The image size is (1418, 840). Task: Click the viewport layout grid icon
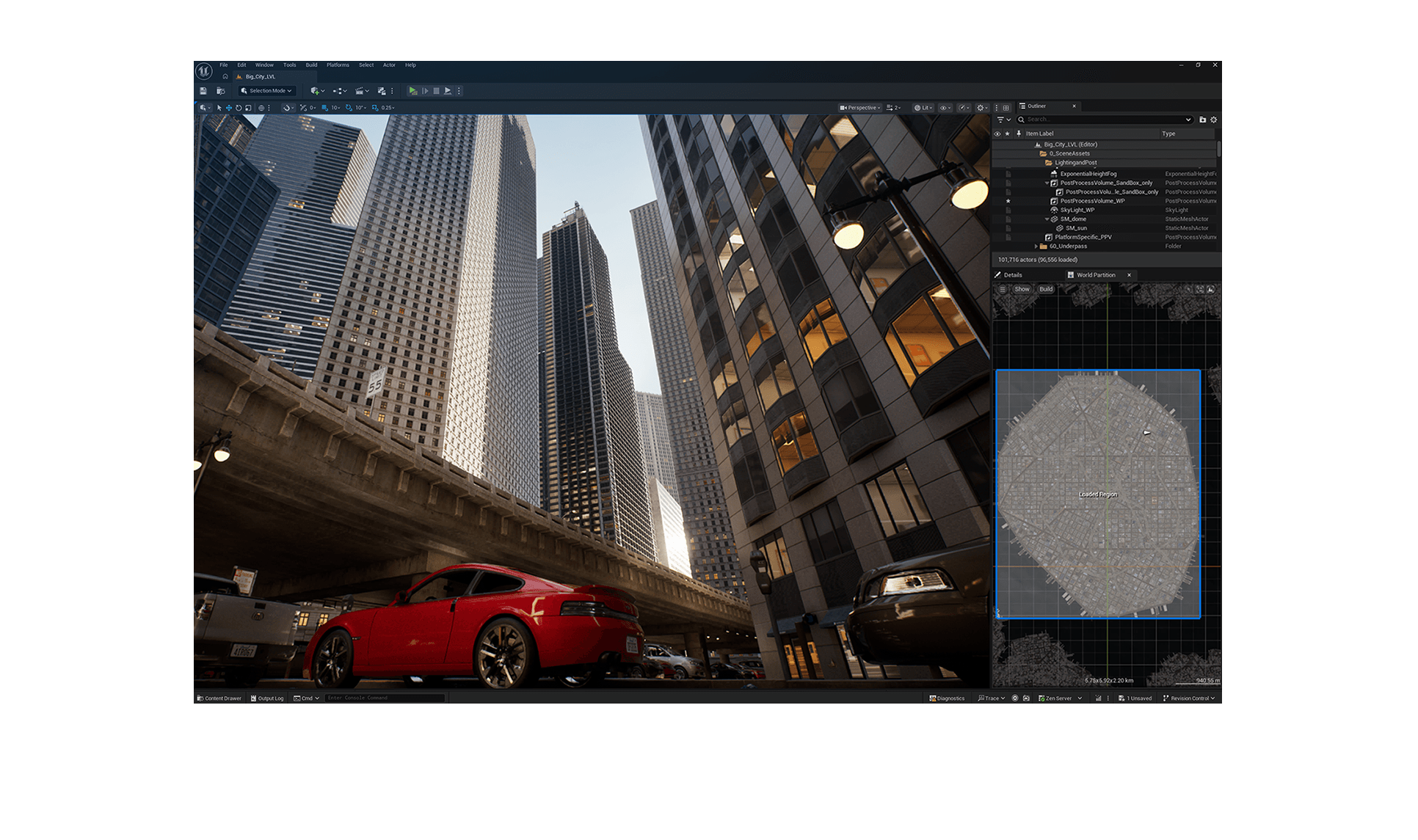tap(1006, 108)
